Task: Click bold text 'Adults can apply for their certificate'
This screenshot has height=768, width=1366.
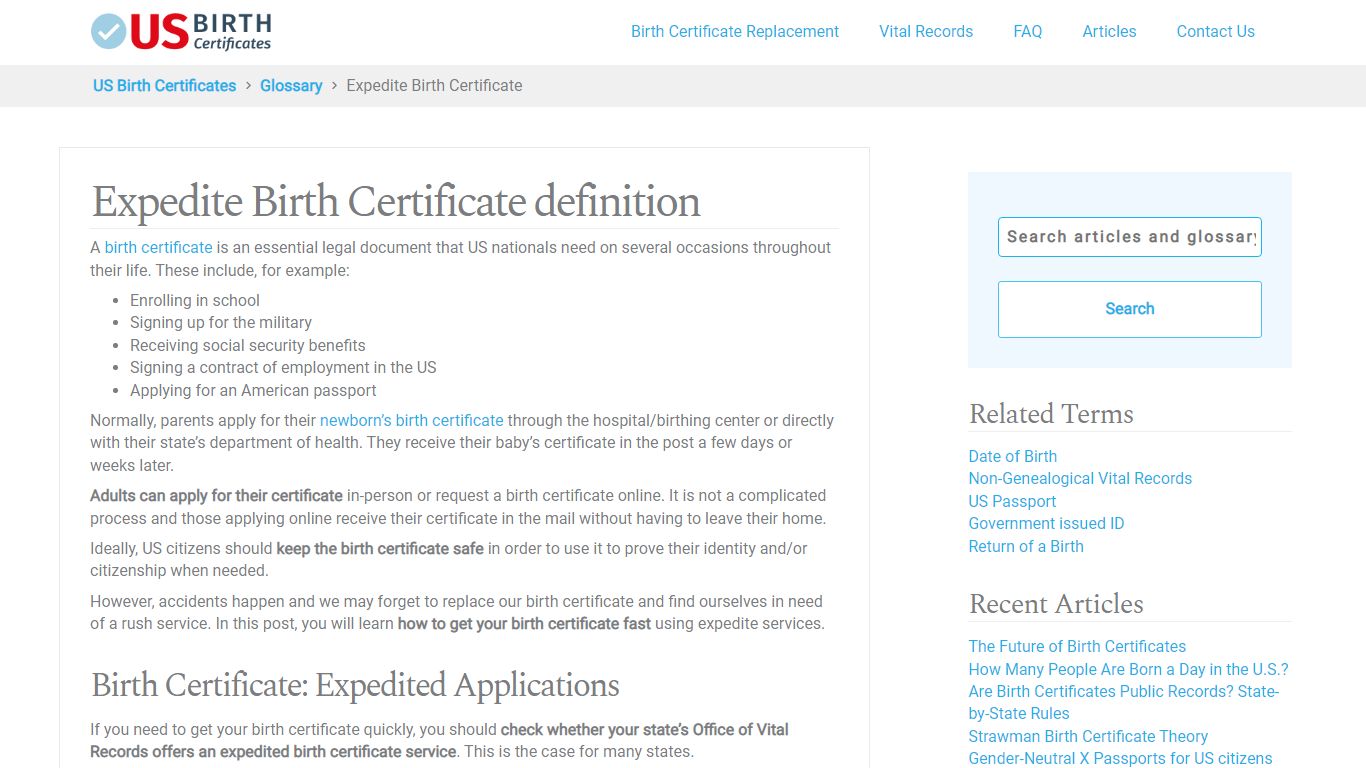Action: 216,496
